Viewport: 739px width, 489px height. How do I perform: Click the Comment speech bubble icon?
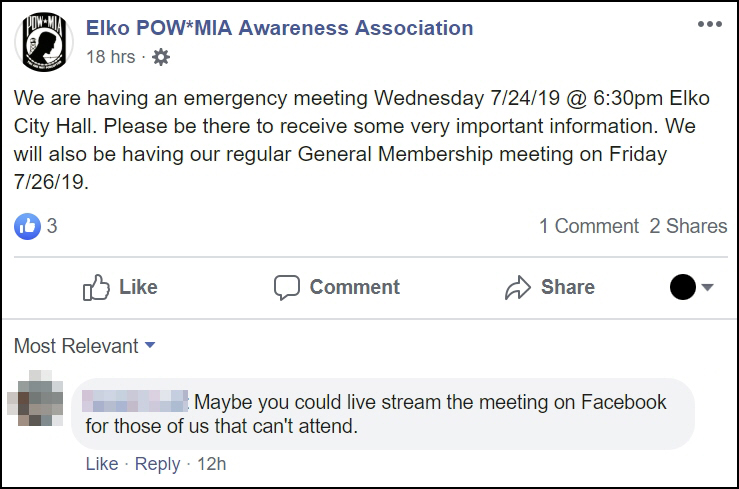coord(287,288)
